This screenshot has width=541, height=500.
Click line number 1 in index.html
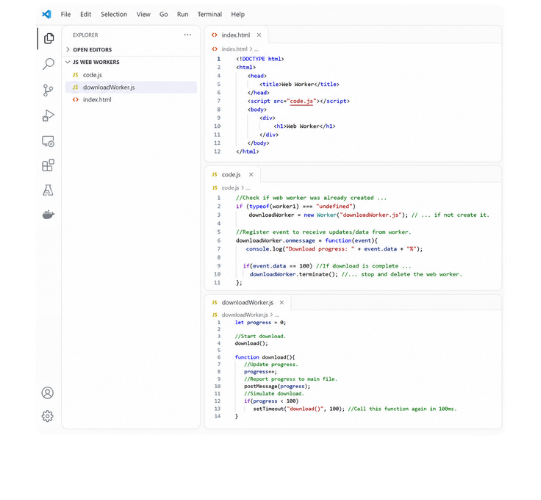[x=218, y=59]
